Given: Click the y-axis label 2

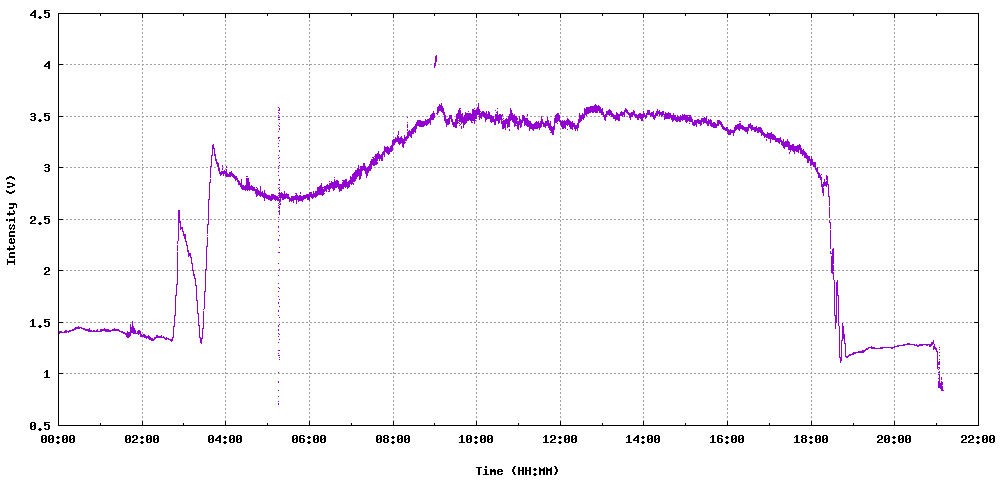Looking at the screenshot, I should pyautogui.click(x=46, y=271).
